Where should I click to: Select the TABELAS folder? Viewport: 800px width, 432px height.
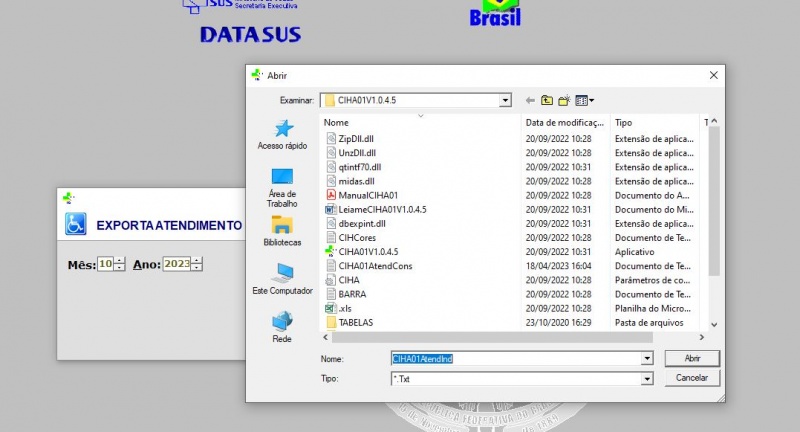(355, 323)
